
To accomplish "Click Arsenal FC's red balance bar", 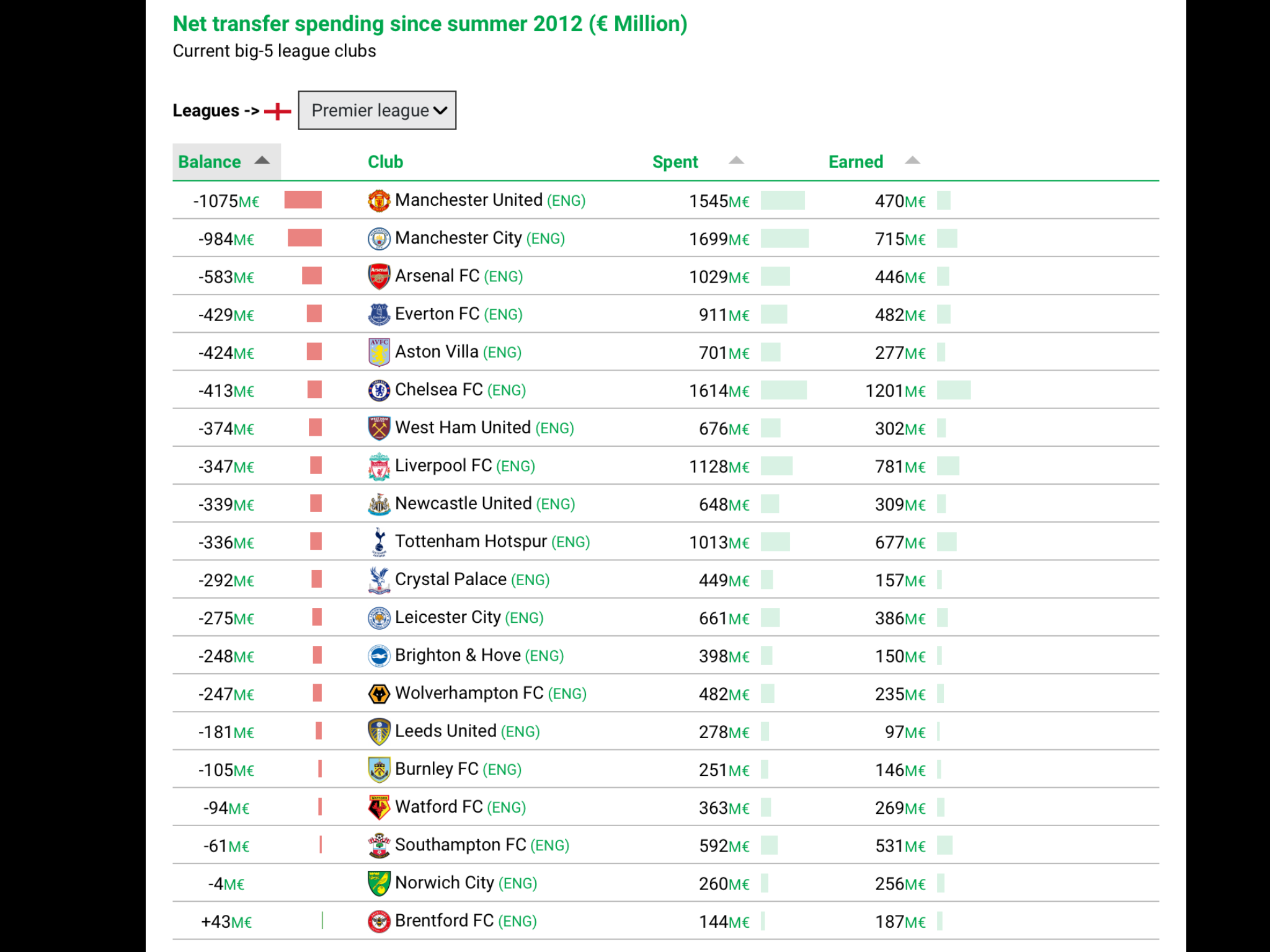I will click(312, 276).
